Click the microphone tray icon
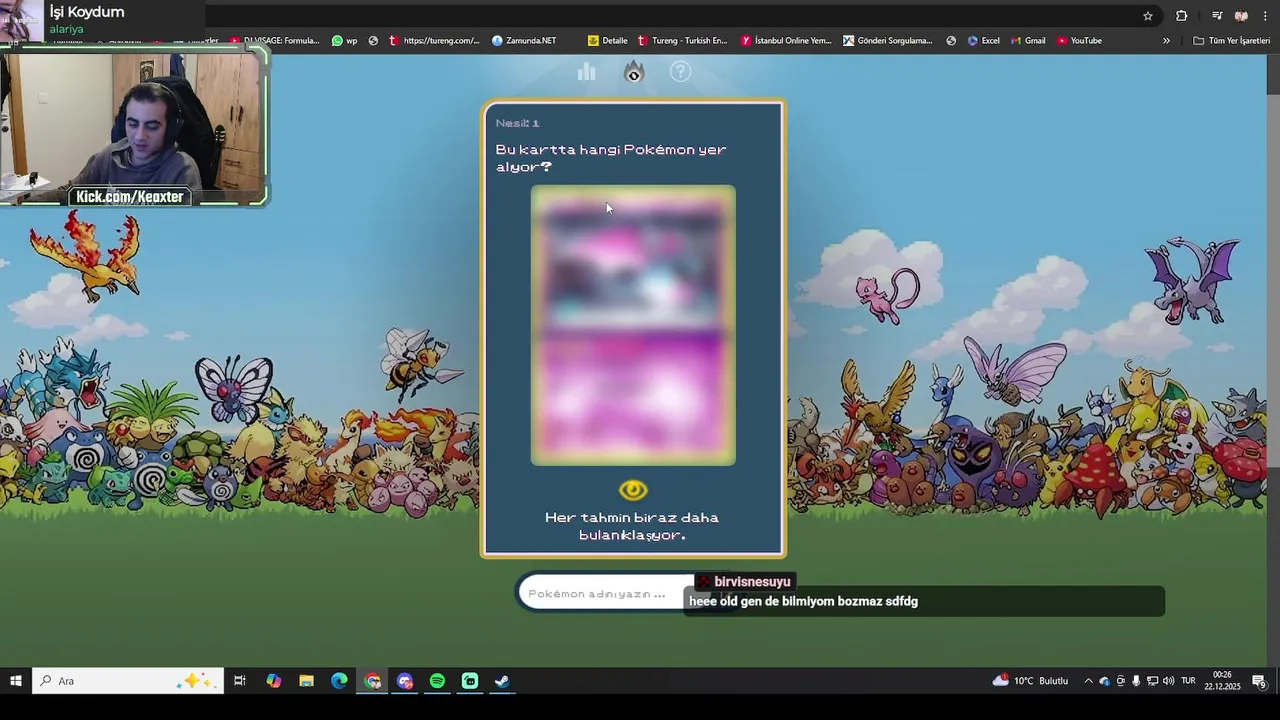 coord(1136,681)
